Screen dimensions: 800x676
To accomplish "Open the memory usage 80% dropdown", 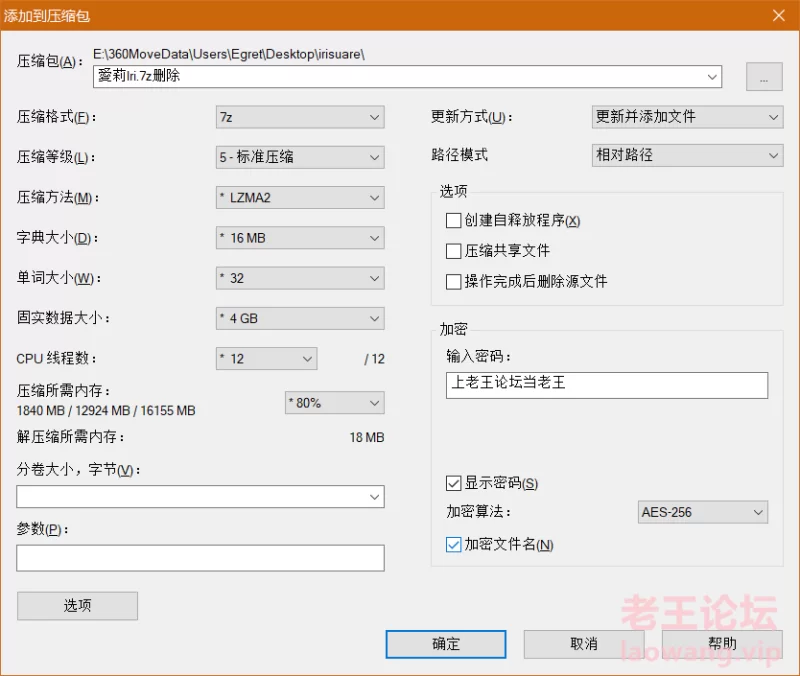I will 335,403.
